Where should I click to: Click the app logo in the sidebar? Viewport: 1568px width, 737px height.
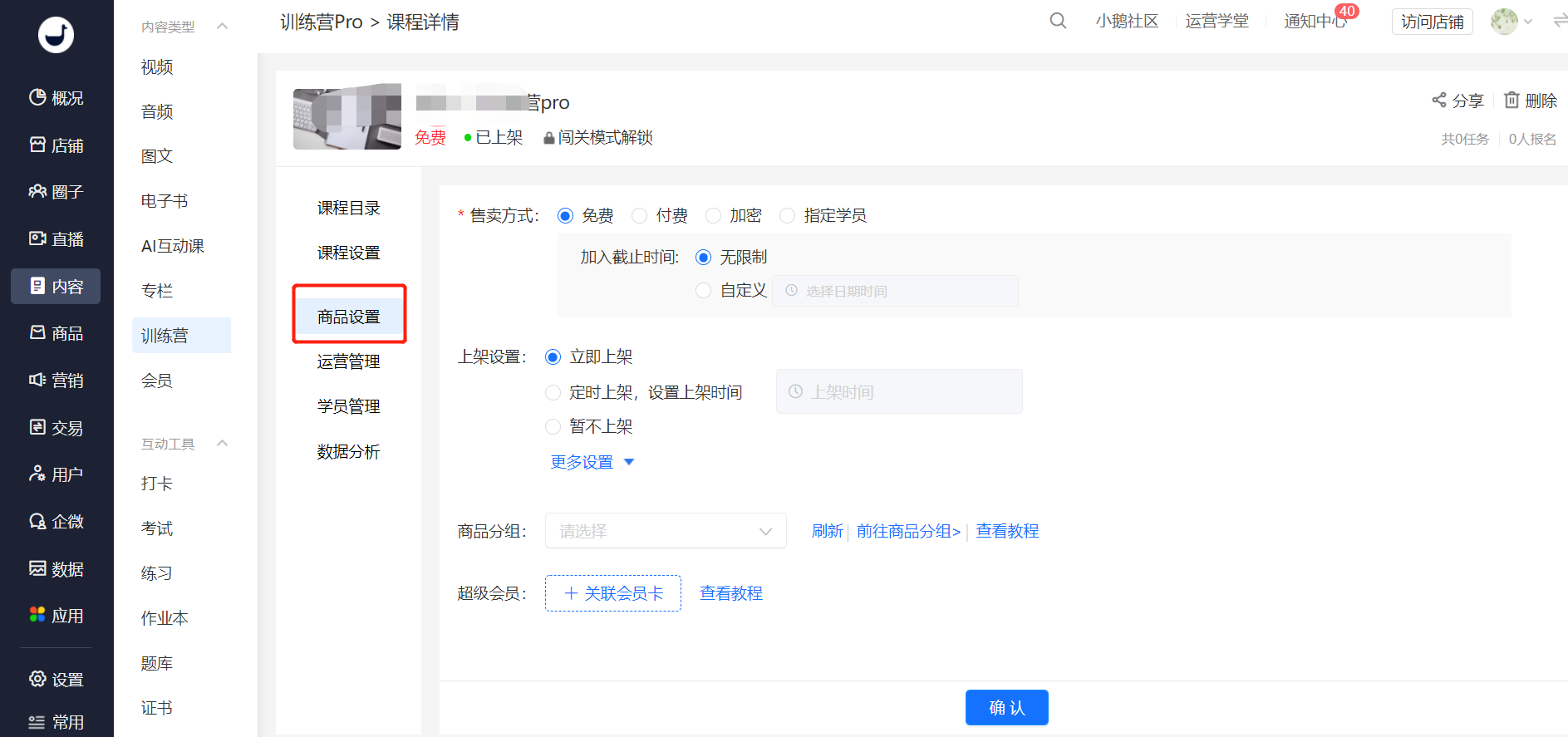(56, 35)
